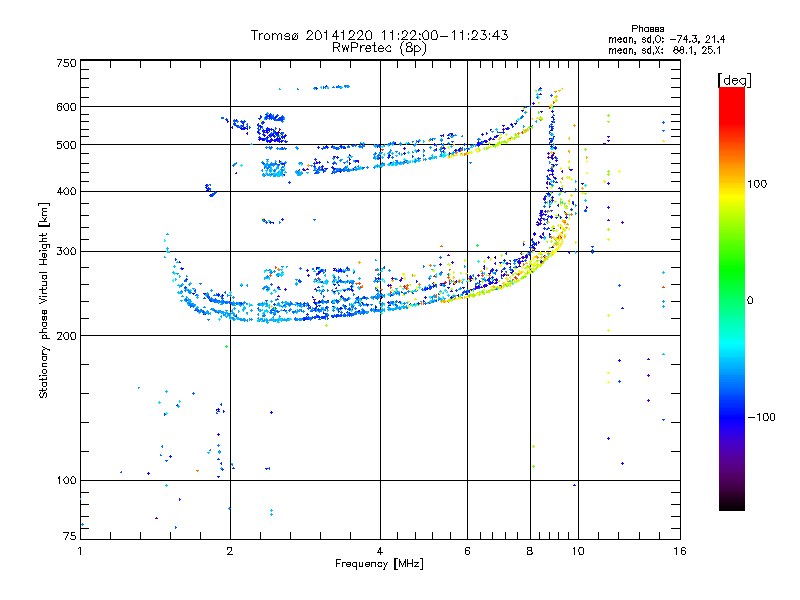Click the plot title 'Tromsø 20141220 11:22:00-11:23:43'
The image size is (800, 600).
click(380, 35)
